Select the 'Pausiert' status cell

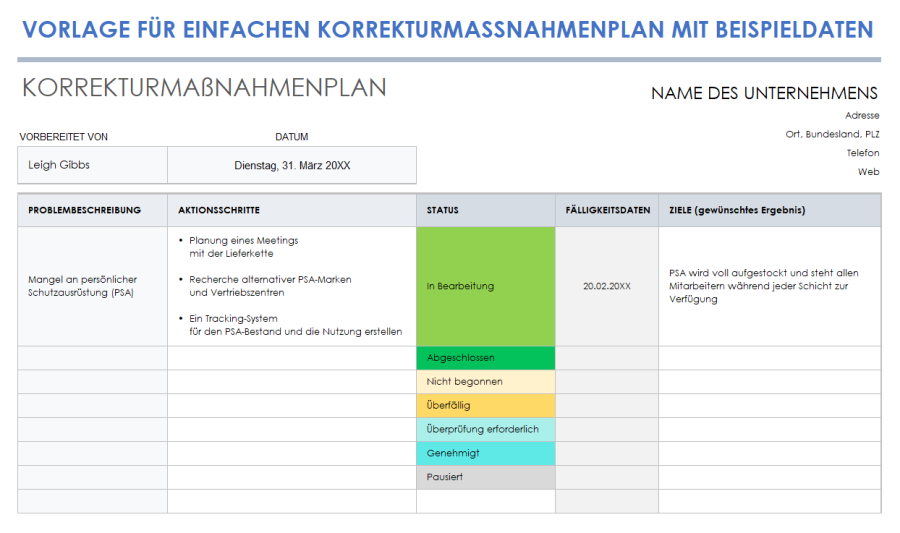pos(486,477)
